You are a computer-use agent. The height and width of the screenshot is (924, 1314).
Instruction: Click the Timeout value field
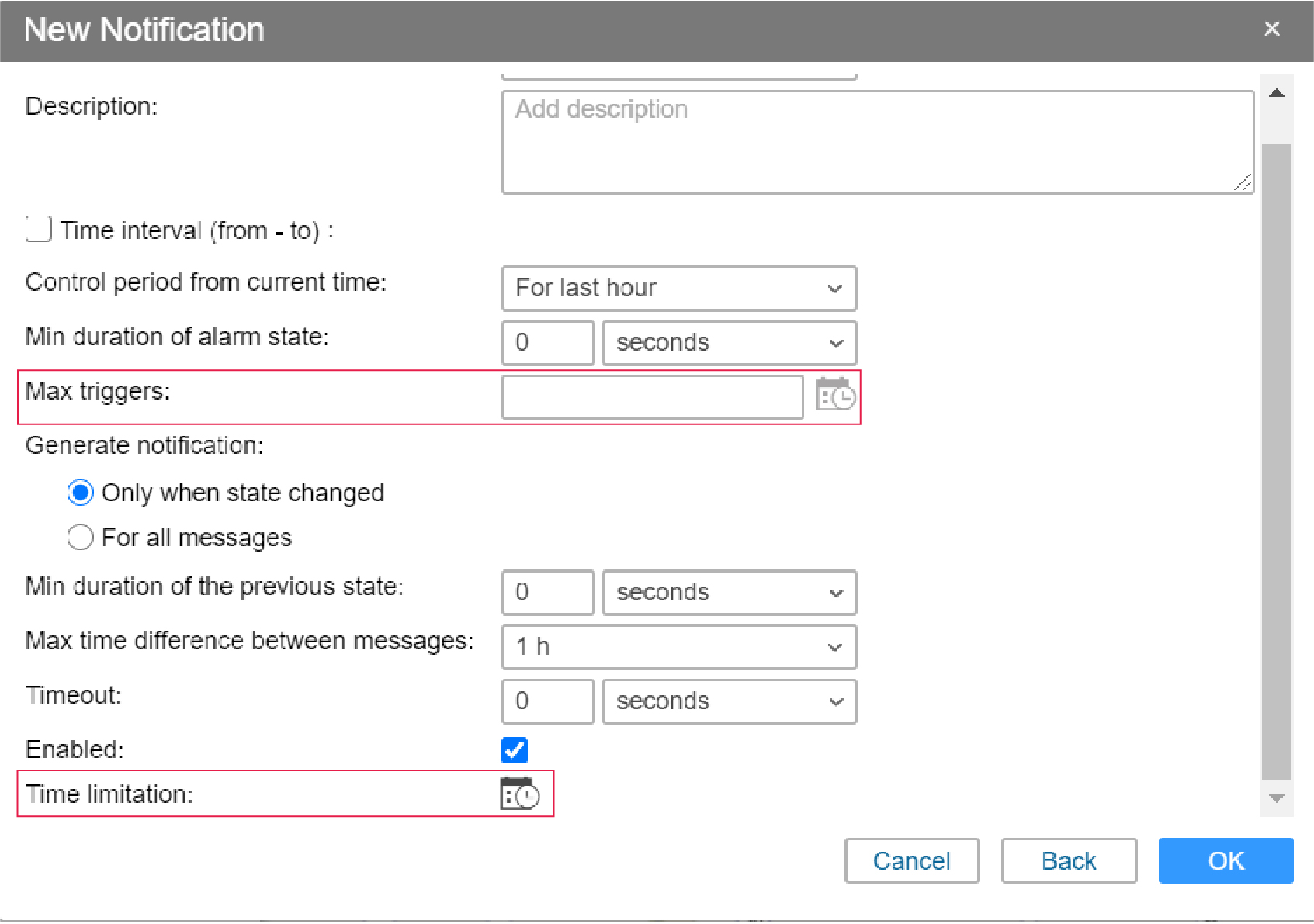coord(547,701)
